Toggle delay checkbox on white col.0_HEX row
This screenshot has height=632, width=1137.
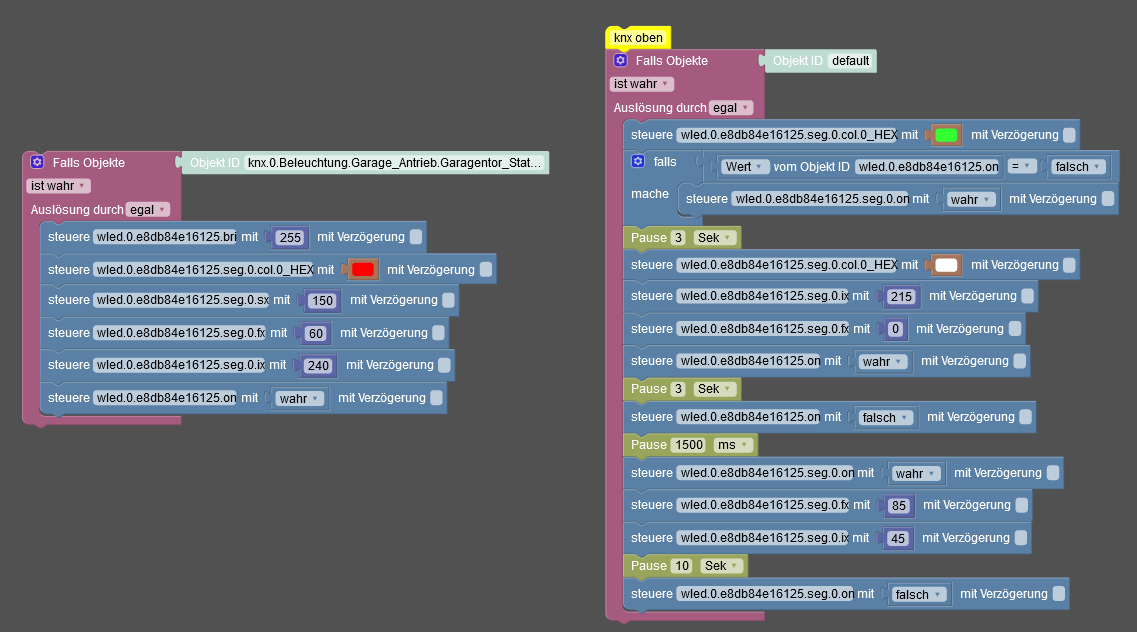coord(1070,265)
